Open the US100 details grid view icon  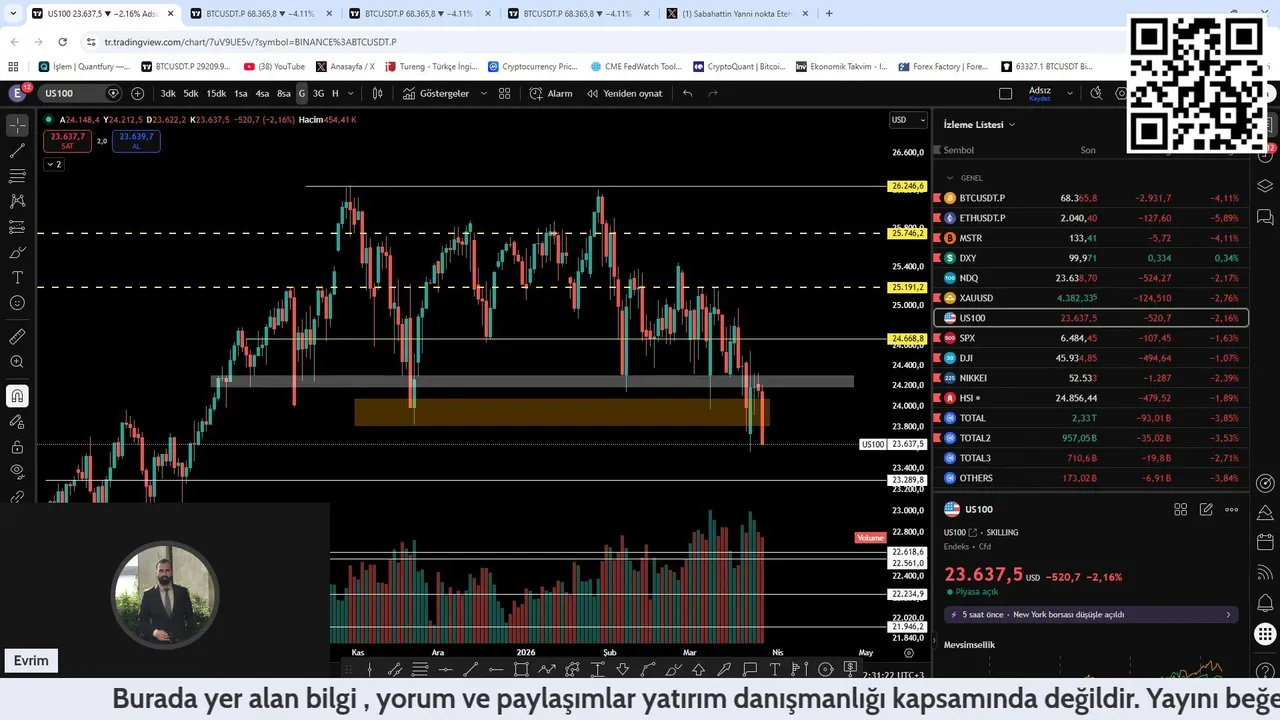[x=1180, y=509]
